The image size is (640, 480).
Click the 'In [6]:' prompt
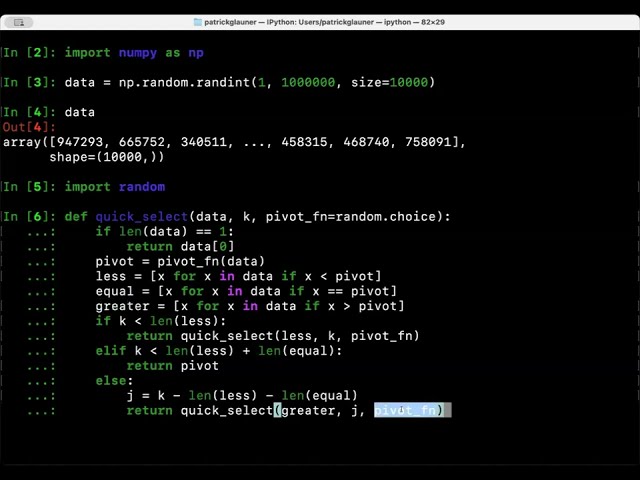(29, 216)
